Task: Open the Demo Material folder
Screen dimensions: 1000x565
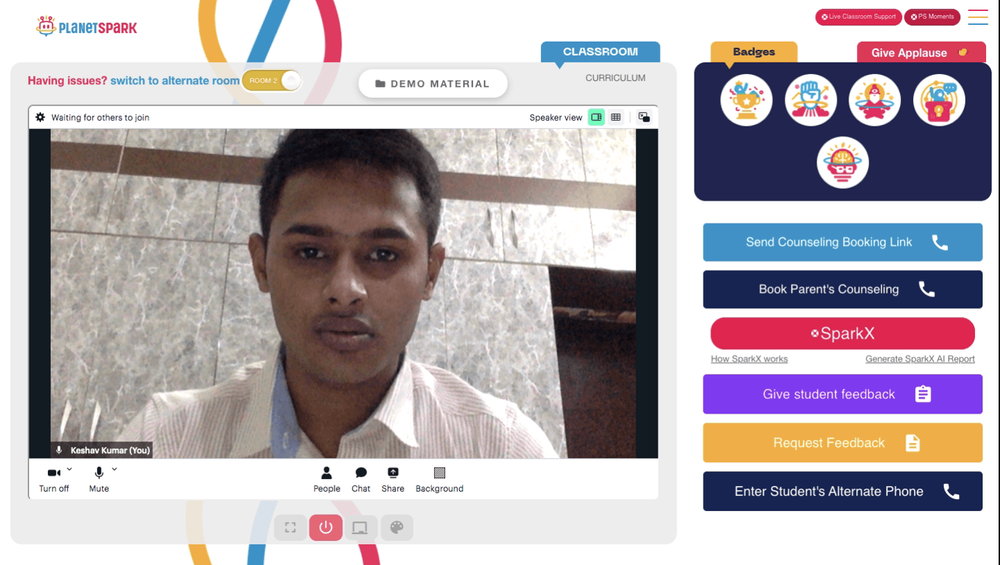Action: click(433, 84)
